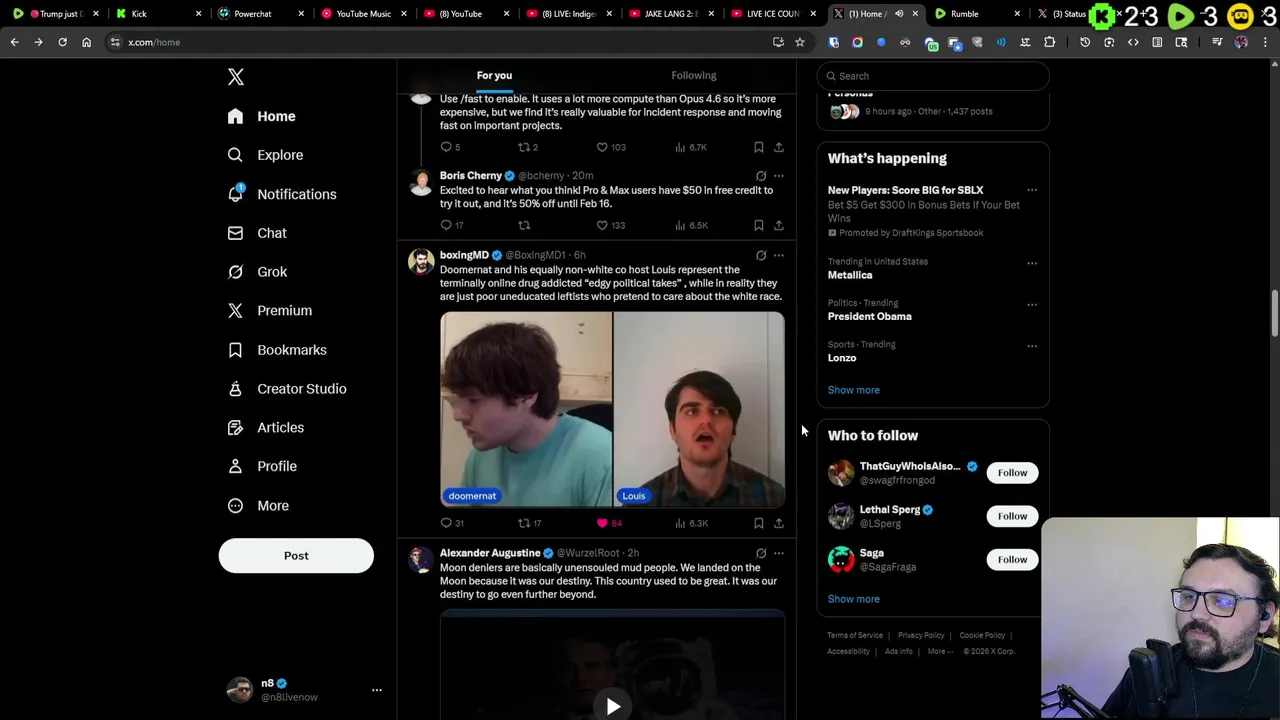
Task: Bookmark the Boris Cherny $50 credit post
Action: pos(759,225)
